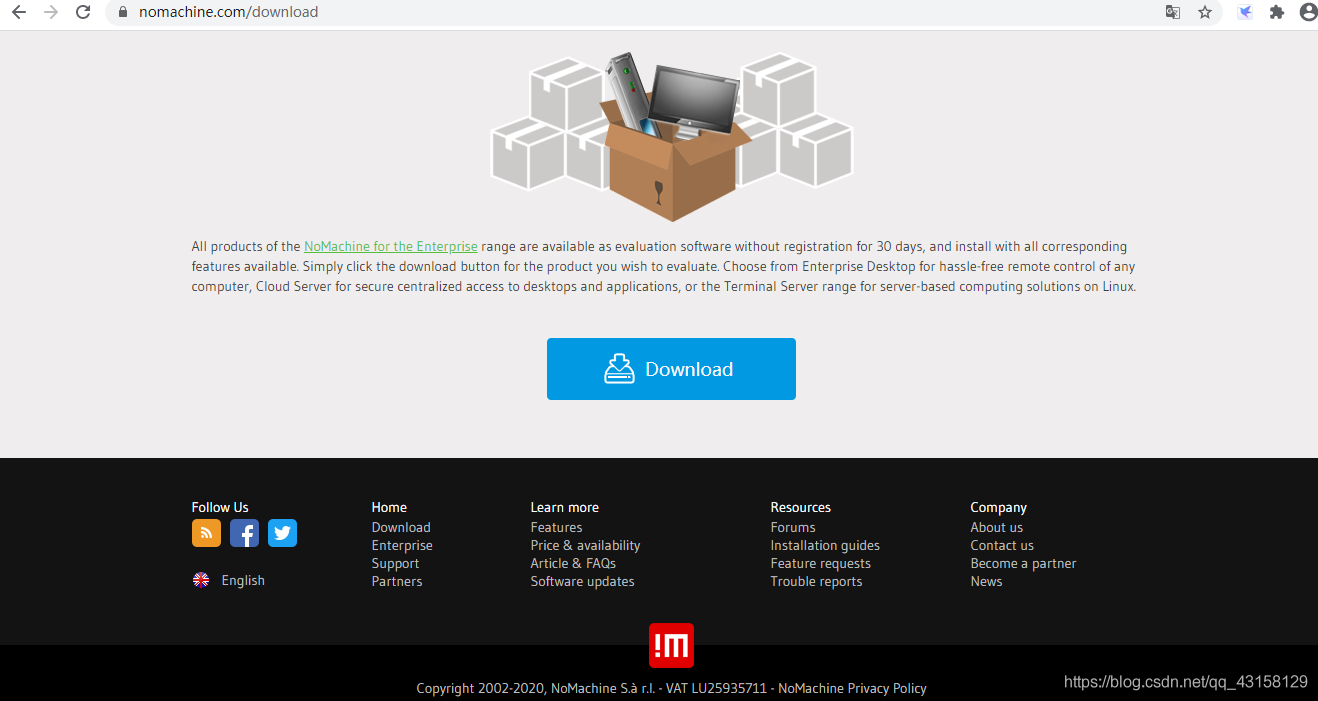The width and height of the screenshot is (1318, 701).
Task: Visit NoMachine Twitter page icon
Action: point(282,533)
